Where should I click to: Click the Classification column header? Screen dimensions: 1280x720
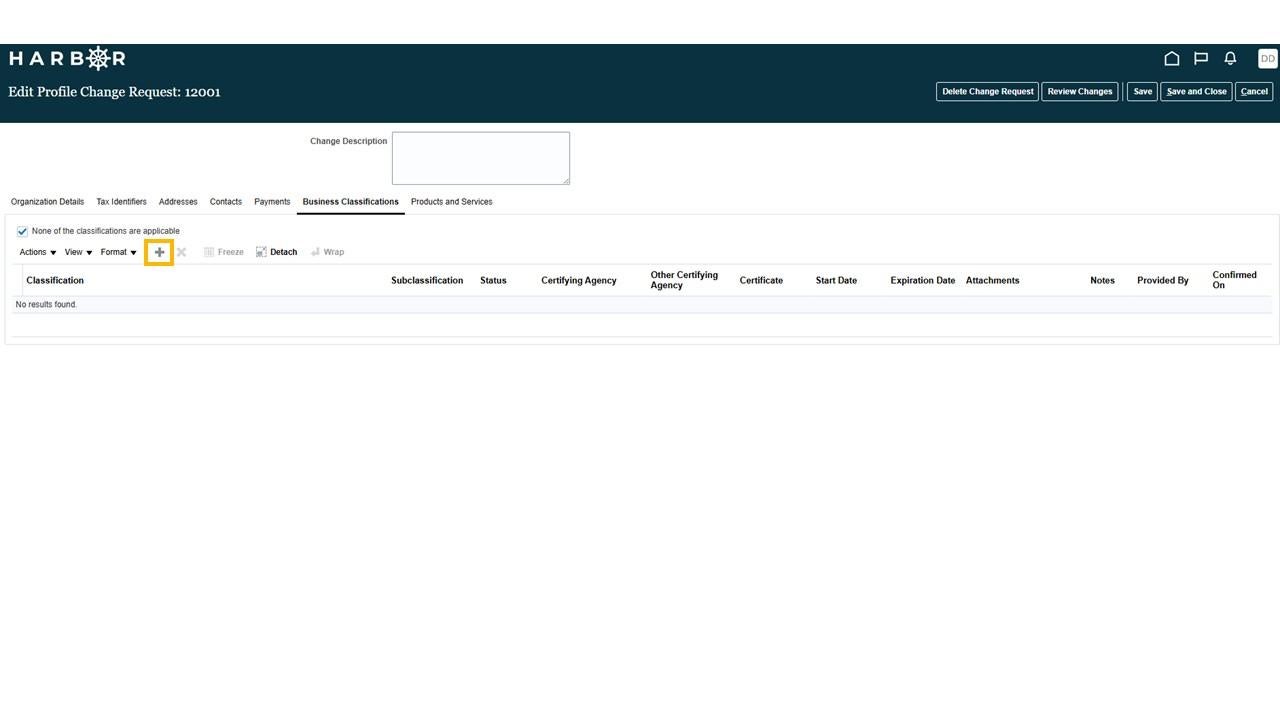click(55, 280)
